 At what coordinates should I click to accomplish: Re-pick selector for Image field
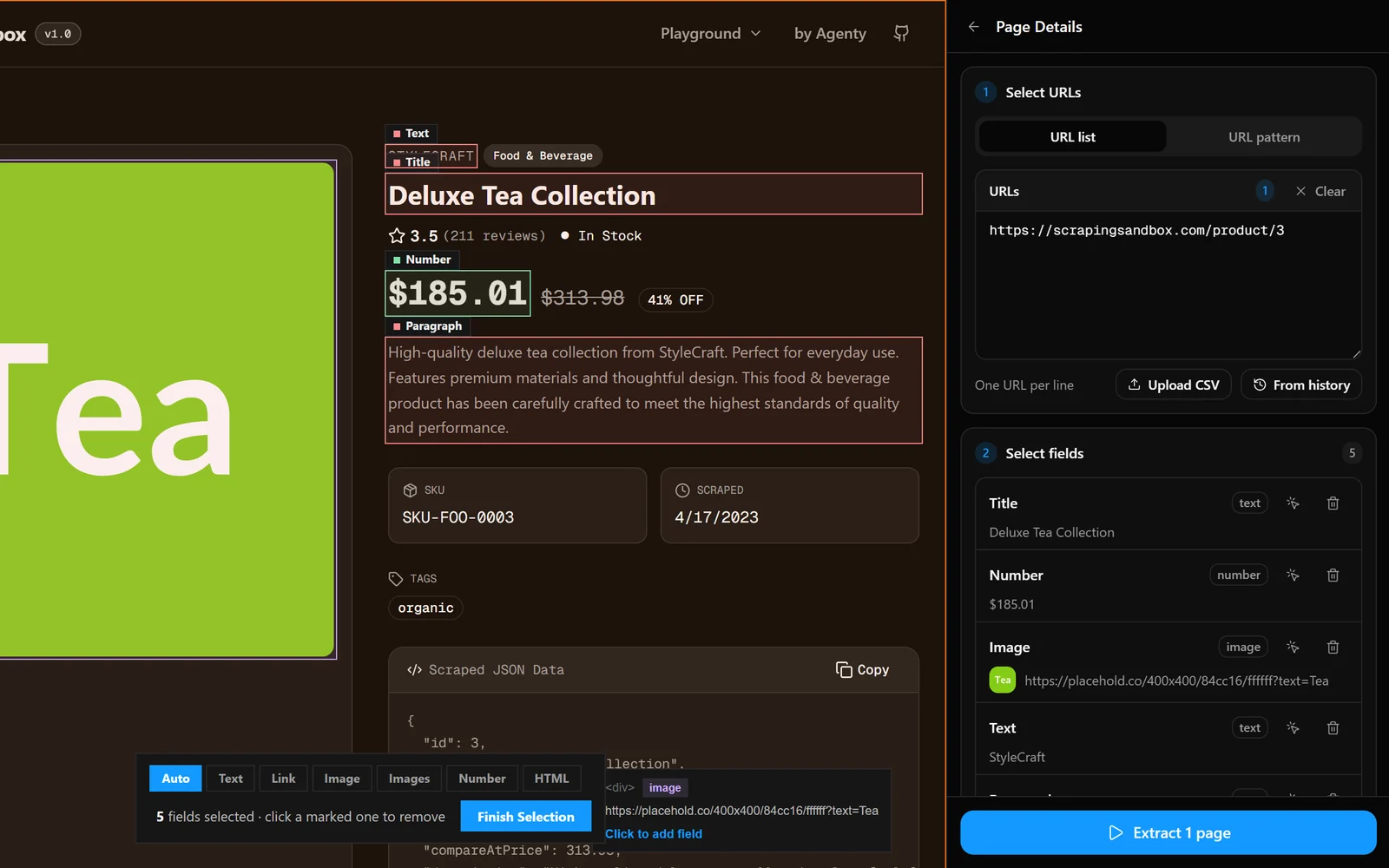click(1293, 648)
